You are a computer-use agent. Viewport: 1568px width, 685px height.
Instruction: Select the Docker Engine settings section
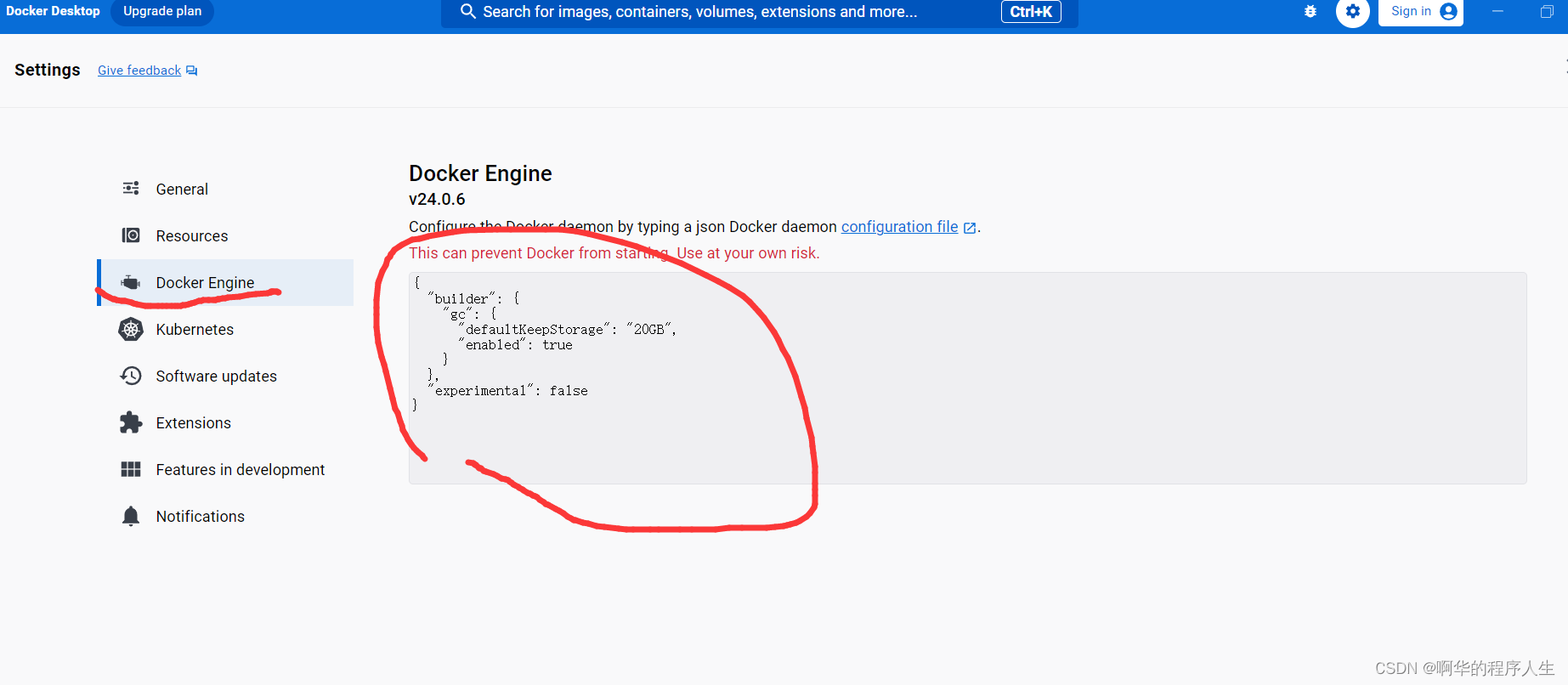[225, 282]
